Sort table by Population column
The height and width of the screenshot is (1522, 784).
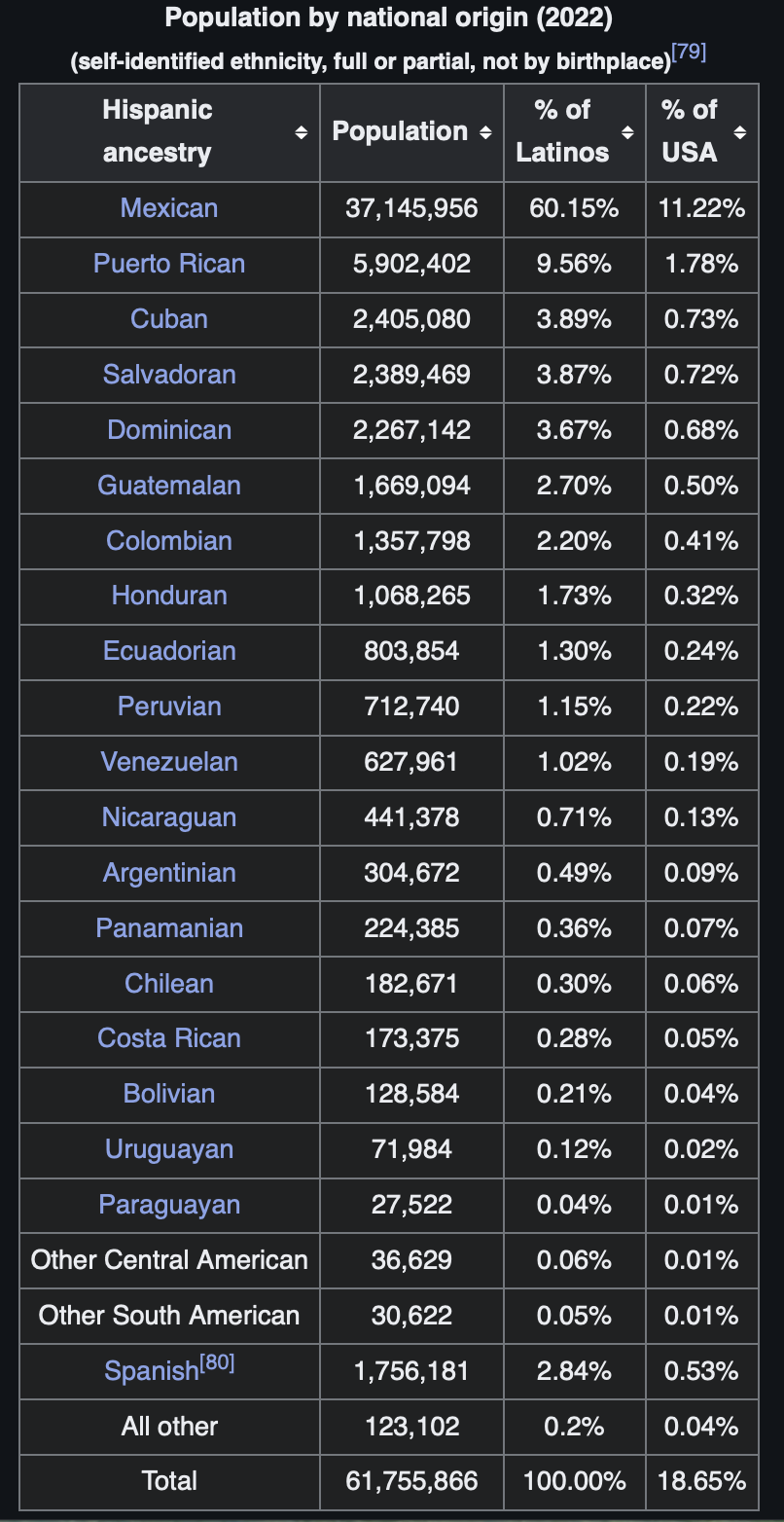pyautogui.click(x=485, y=132)
